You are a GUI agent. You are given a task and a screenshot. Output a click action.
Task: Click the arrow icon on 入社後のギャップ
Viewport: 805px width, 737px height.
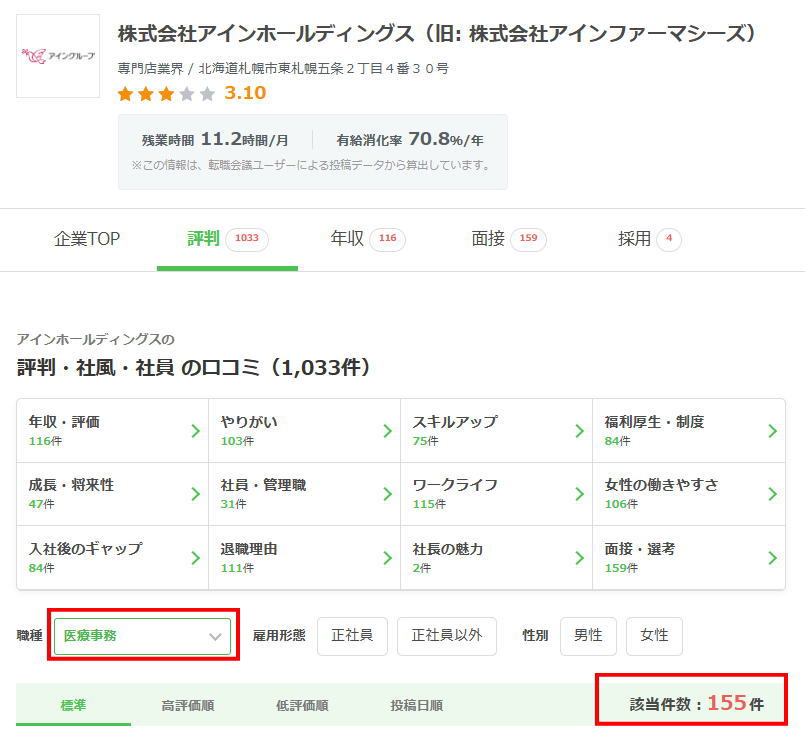[x=196, y=558]
